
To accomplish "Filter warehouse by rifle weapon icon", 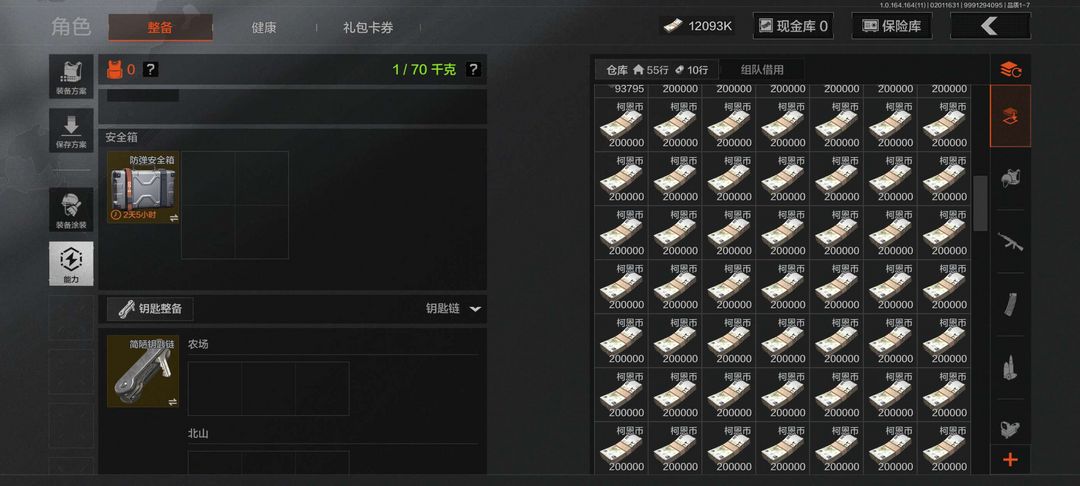I will pos(1010,242).
